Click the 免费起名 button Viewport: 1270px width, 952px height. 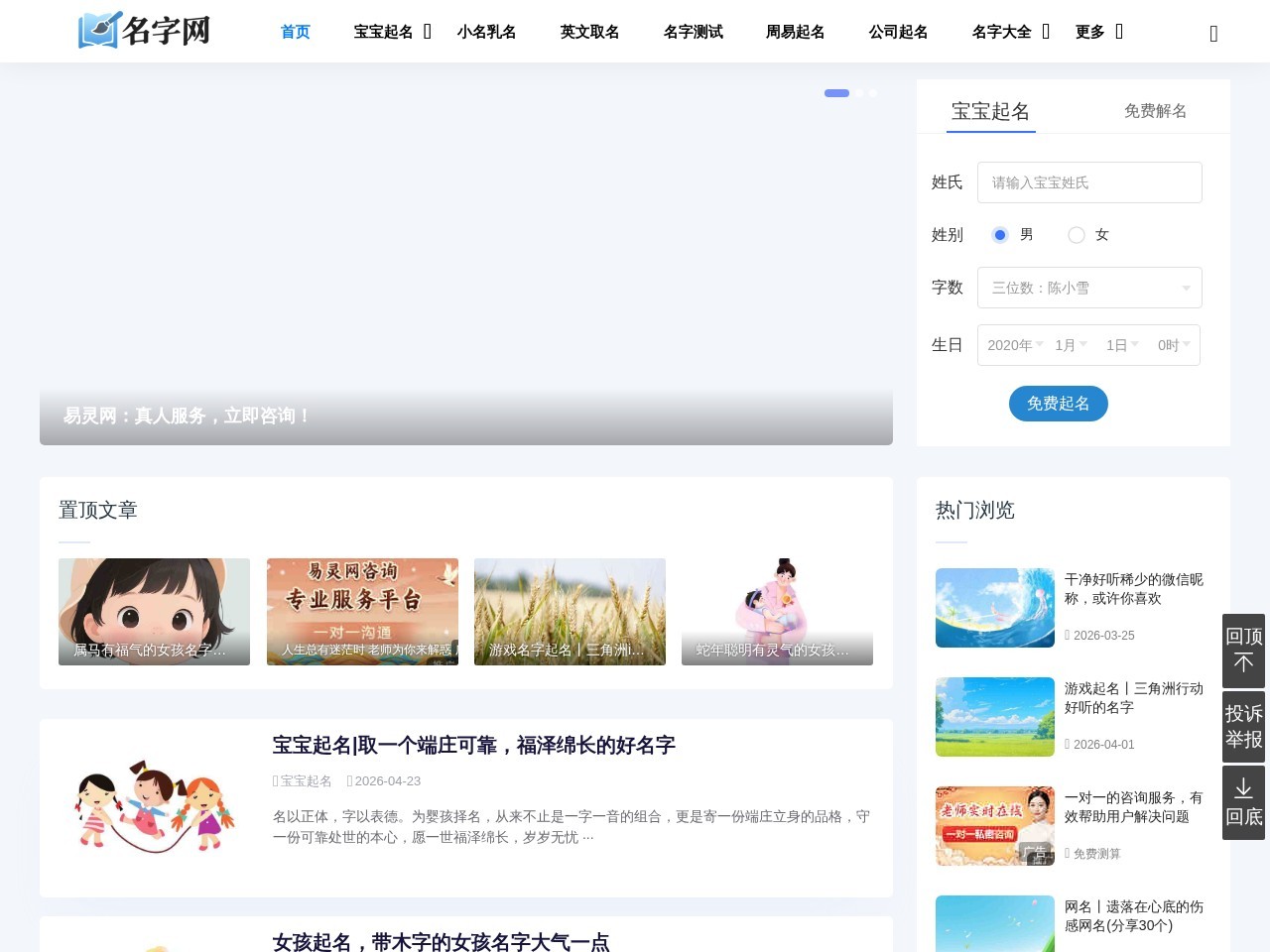[x=1059, y=404]
